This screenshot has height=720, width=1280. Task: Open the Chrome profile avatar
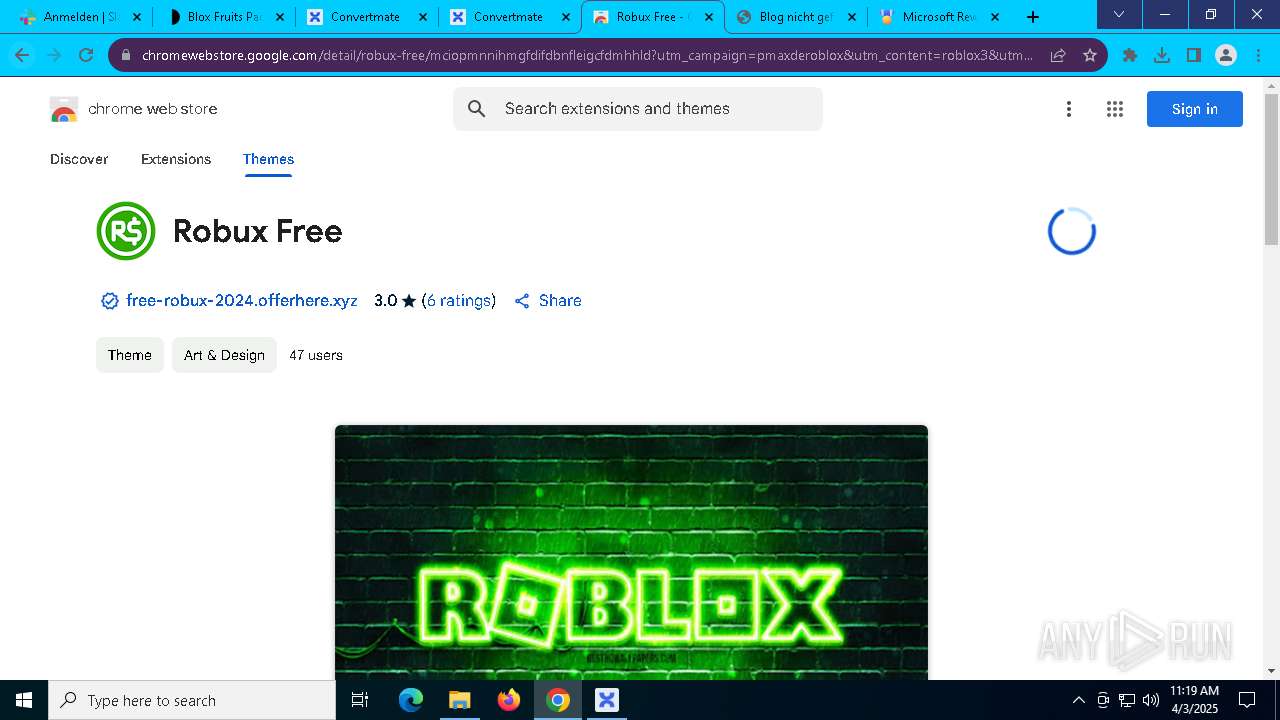click(1226, 55)
